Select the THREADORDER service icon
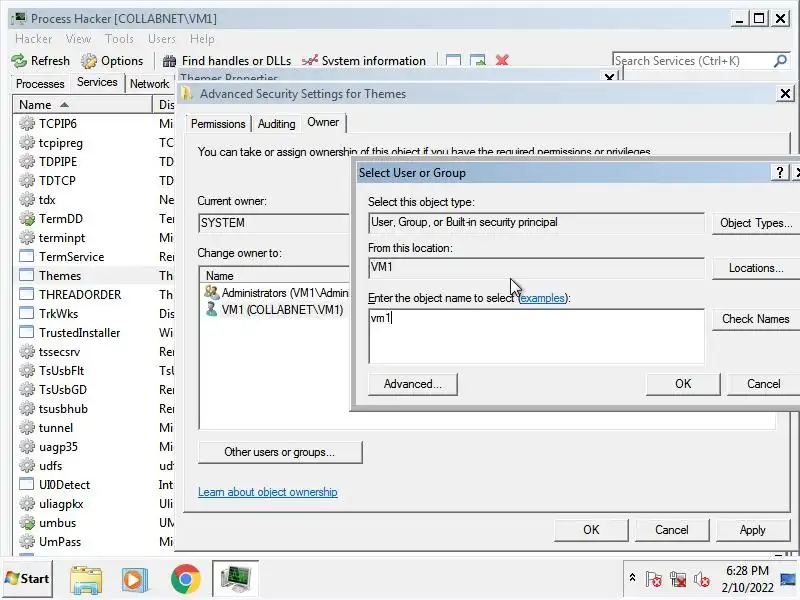 pyautogui.click(x=27, y=294)
